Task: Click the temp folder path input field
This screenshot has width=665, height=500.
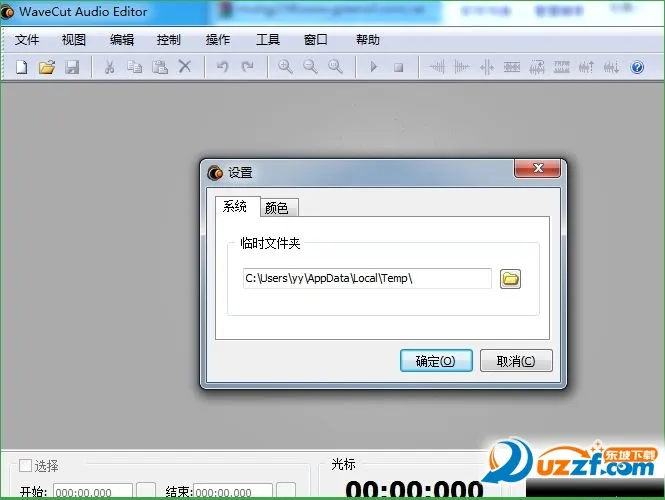Action: 367,278
